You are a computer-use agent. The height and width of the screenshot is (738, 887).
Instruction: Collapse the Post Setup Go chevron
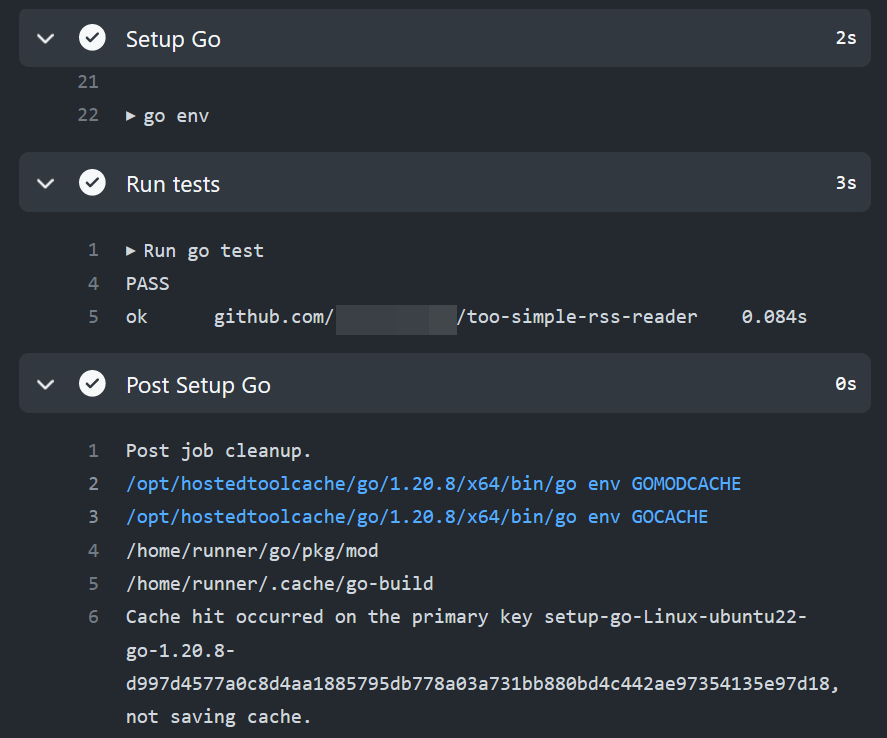(44, 385)
